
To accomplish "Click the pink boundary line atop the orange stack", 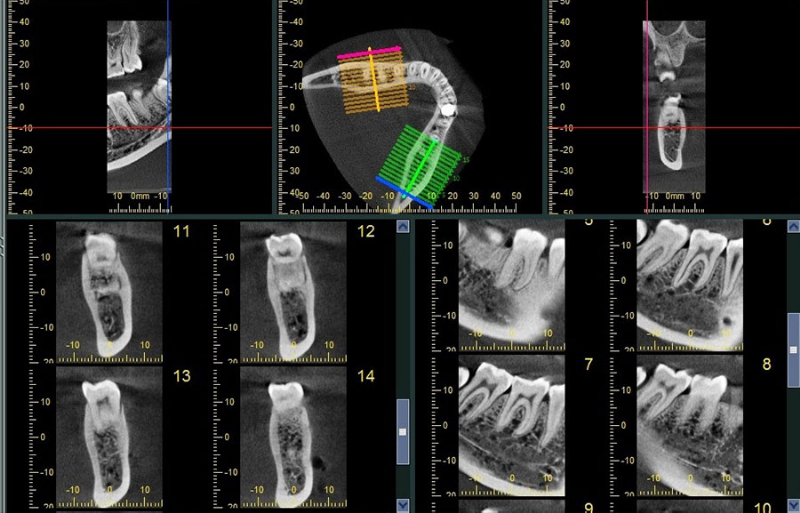I will [x=369, y=52].
